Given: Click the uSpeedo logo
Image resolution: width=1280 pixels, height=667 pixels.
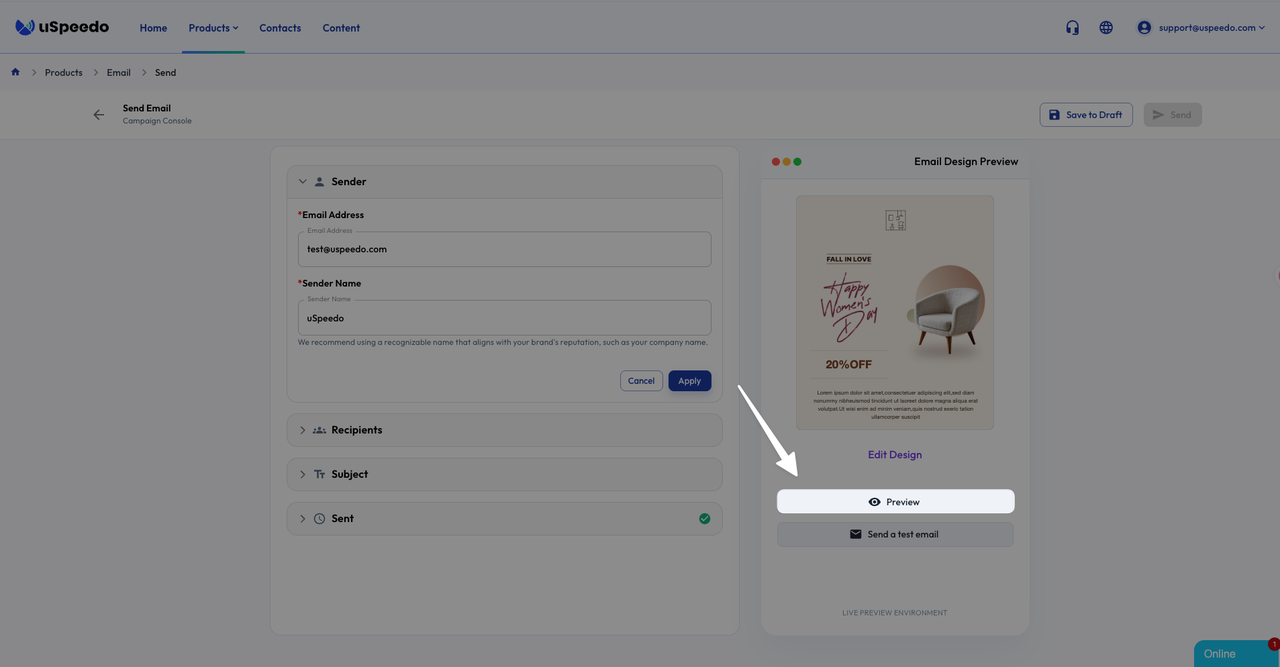Looking at the screenshot, I should (x=62, y=27).
